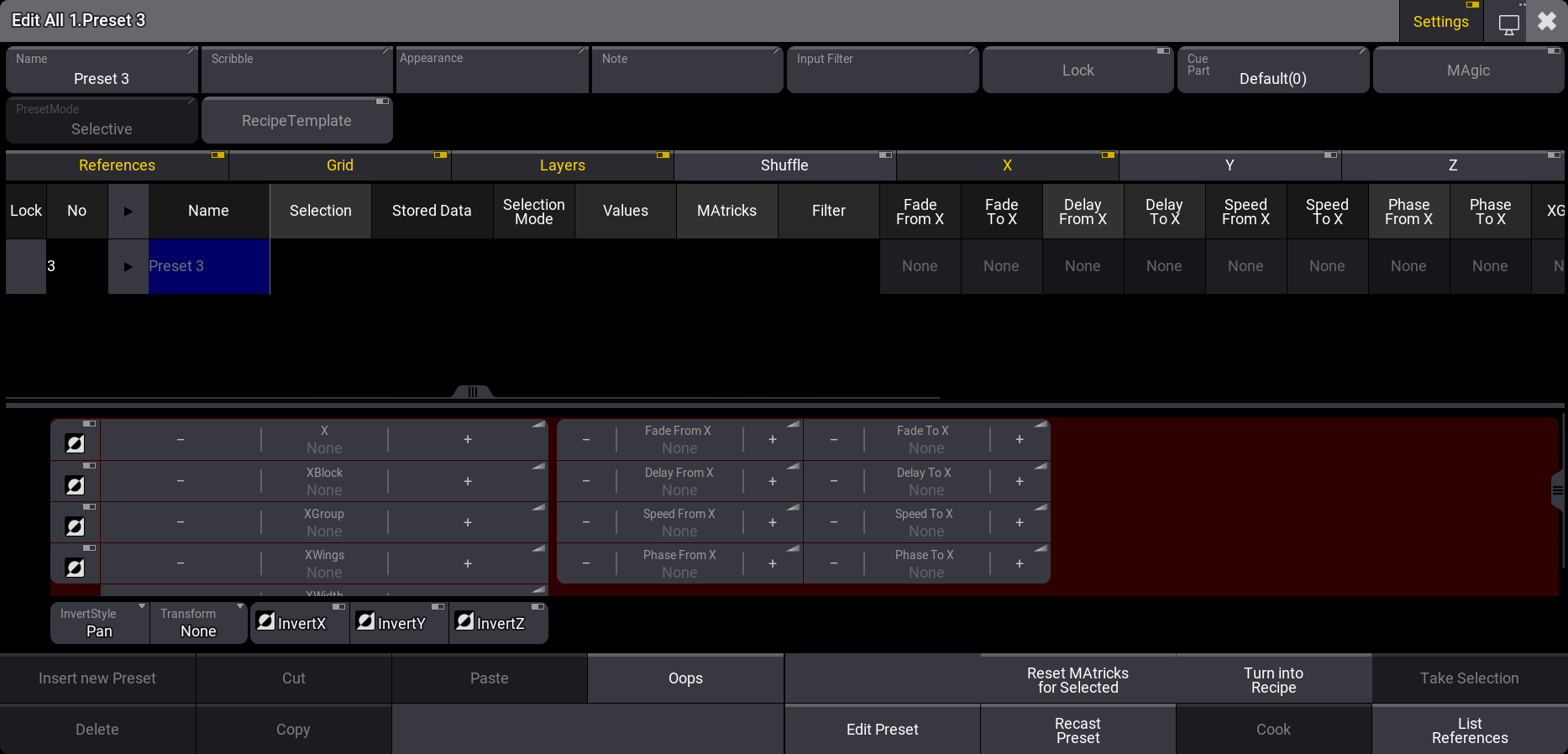
Task: Click the invert icon beside XGroup
Action: point(75,526)
